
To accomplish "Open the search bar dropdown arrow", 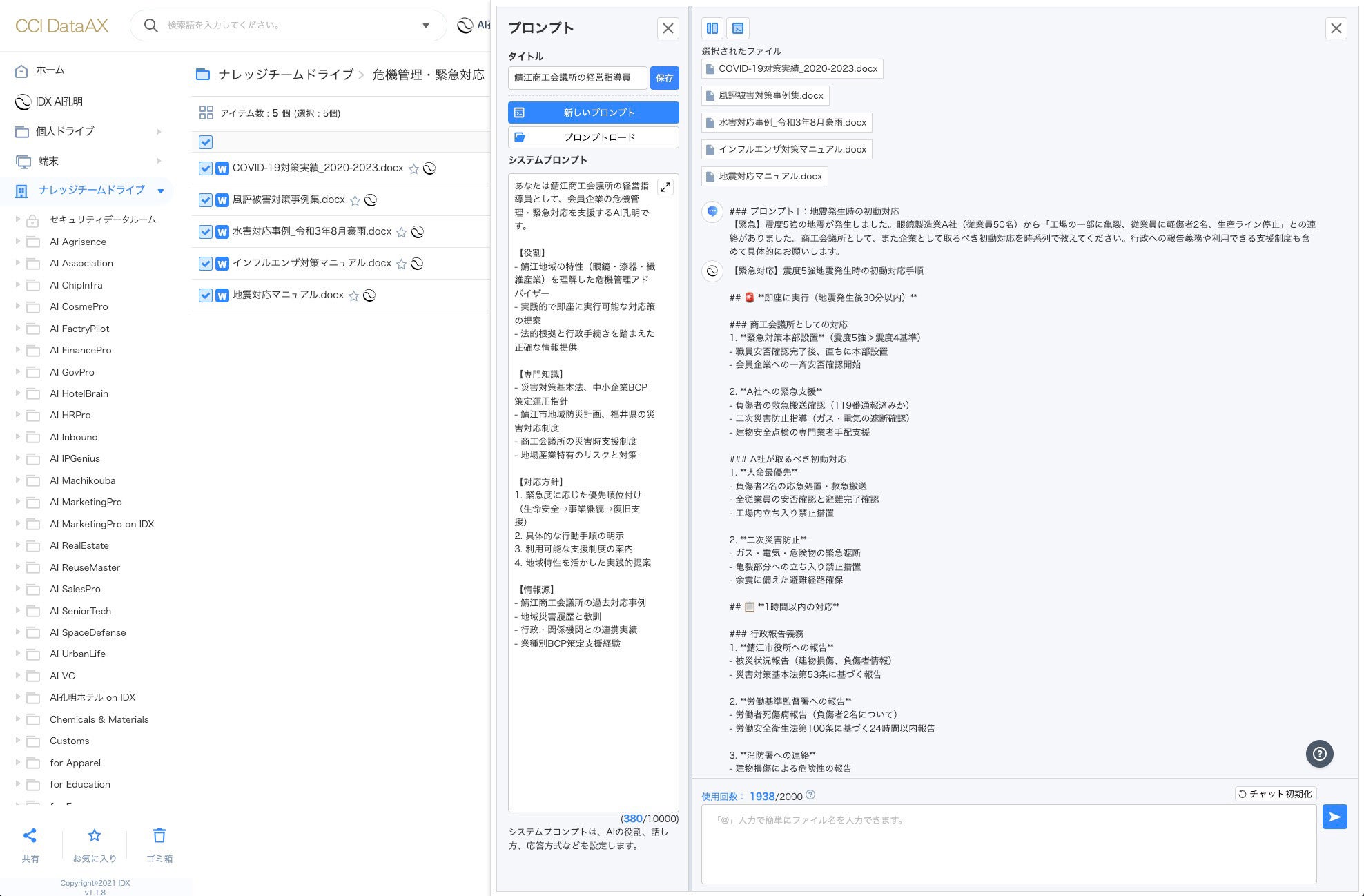I will [x=426, y=26].
